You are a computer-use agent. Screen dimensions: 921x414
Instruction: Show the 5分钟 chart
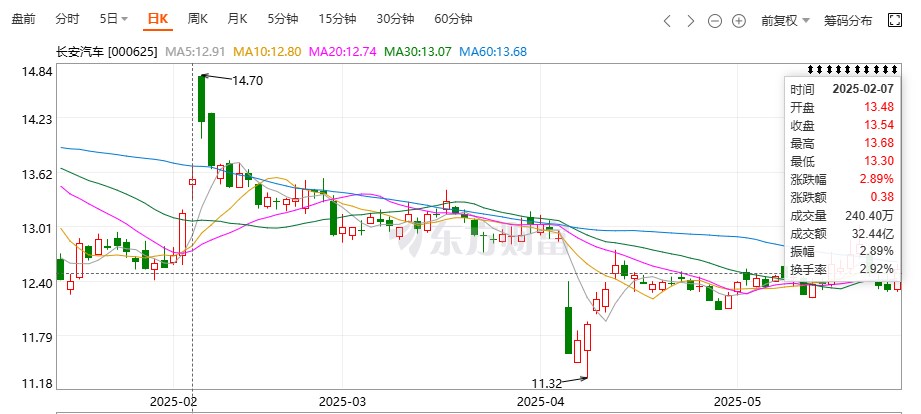(x=283, y=19)
